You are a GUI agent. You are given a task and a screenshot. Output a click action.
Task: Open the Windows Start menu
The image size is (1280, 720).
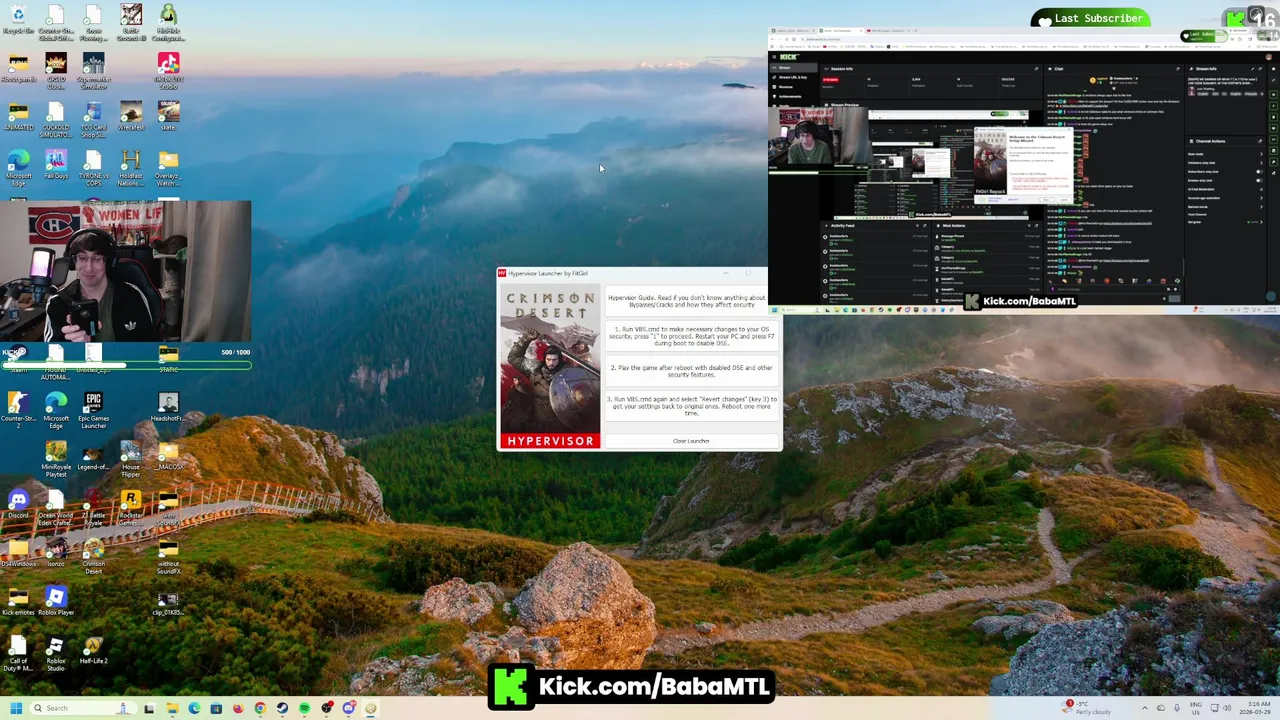pos(15,708)
